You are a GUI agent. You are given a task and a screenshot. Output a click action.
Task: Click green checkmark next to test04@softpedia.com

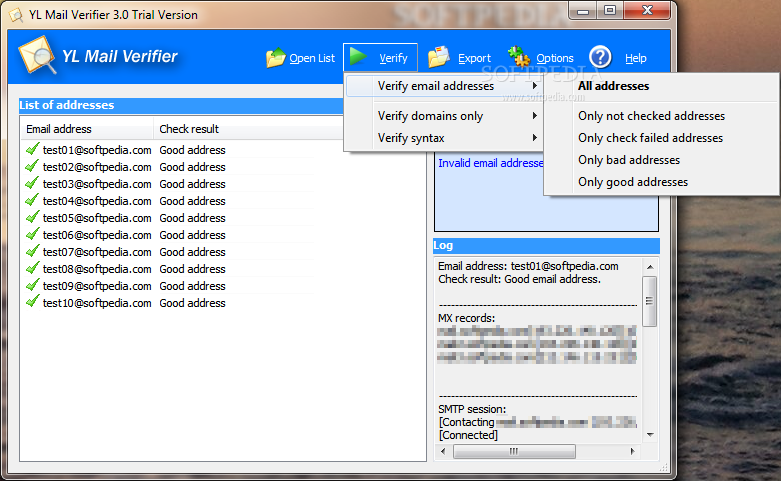point(32,200)
